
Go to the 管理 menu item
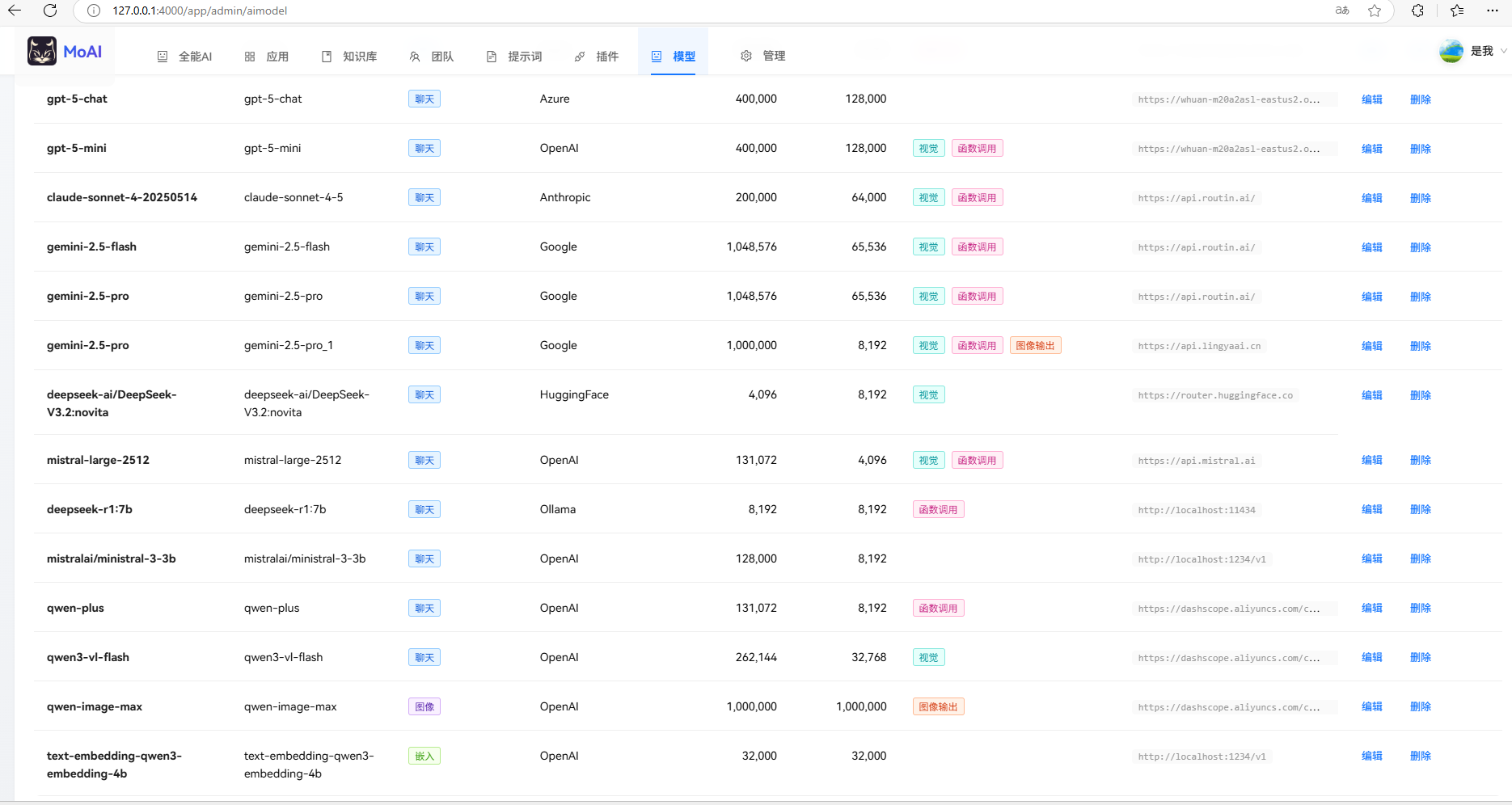coord(763,56)
